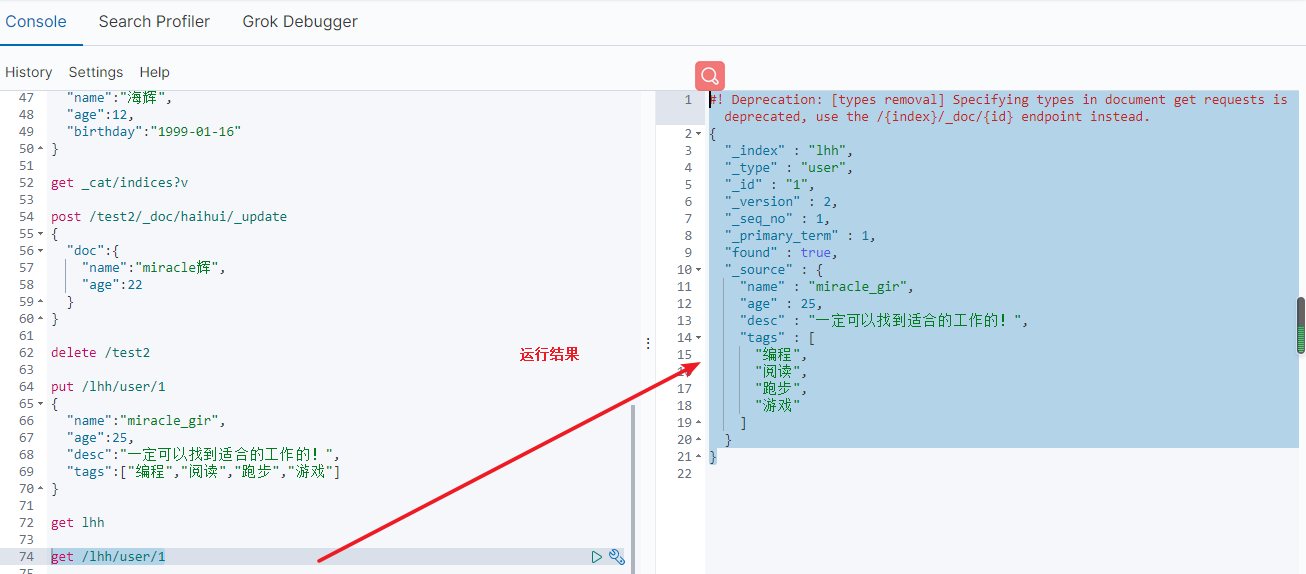Click the "age" : 25 response line

click(x=781, y=304)
